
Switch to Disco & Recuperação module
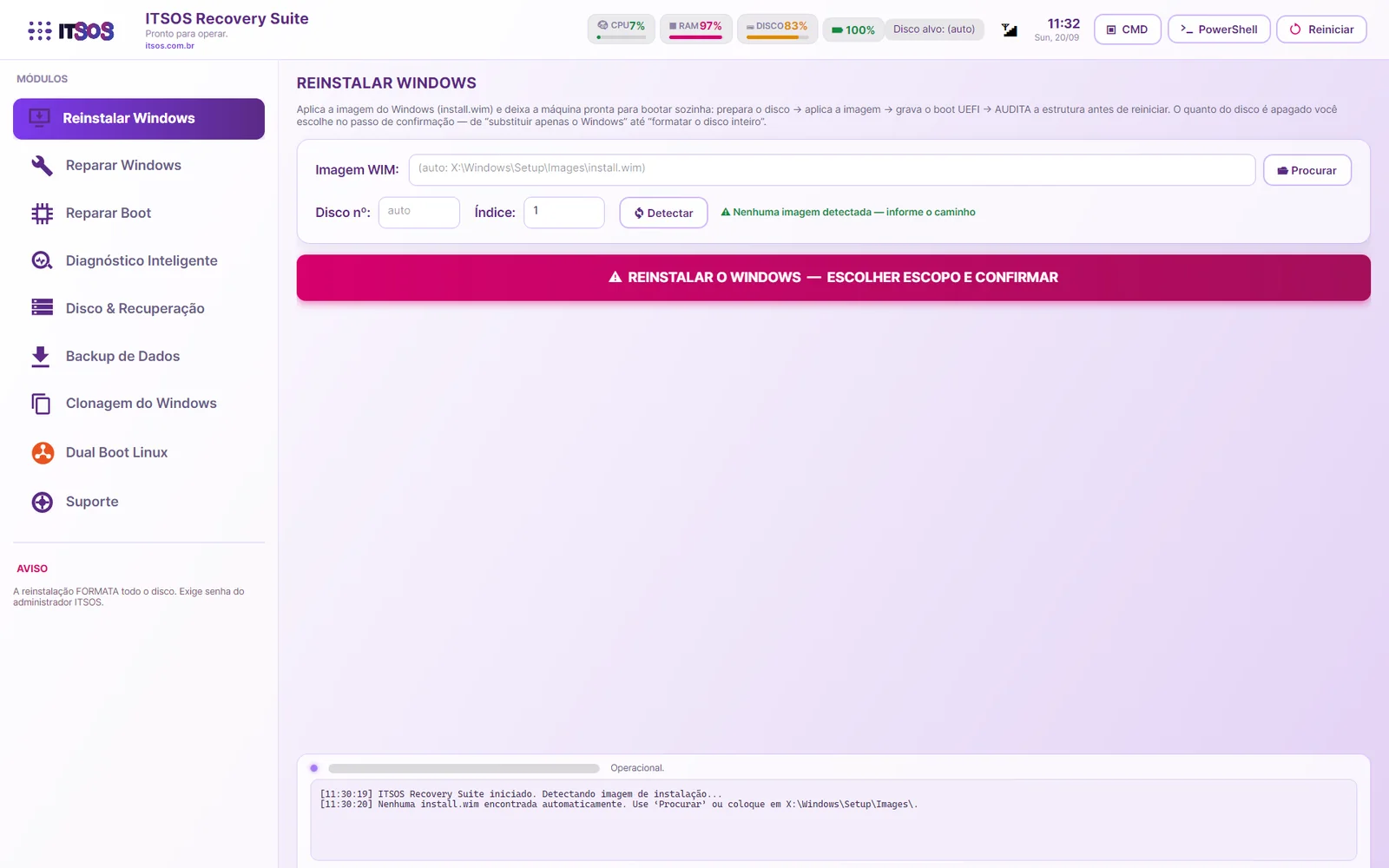[x=139, y=308]
